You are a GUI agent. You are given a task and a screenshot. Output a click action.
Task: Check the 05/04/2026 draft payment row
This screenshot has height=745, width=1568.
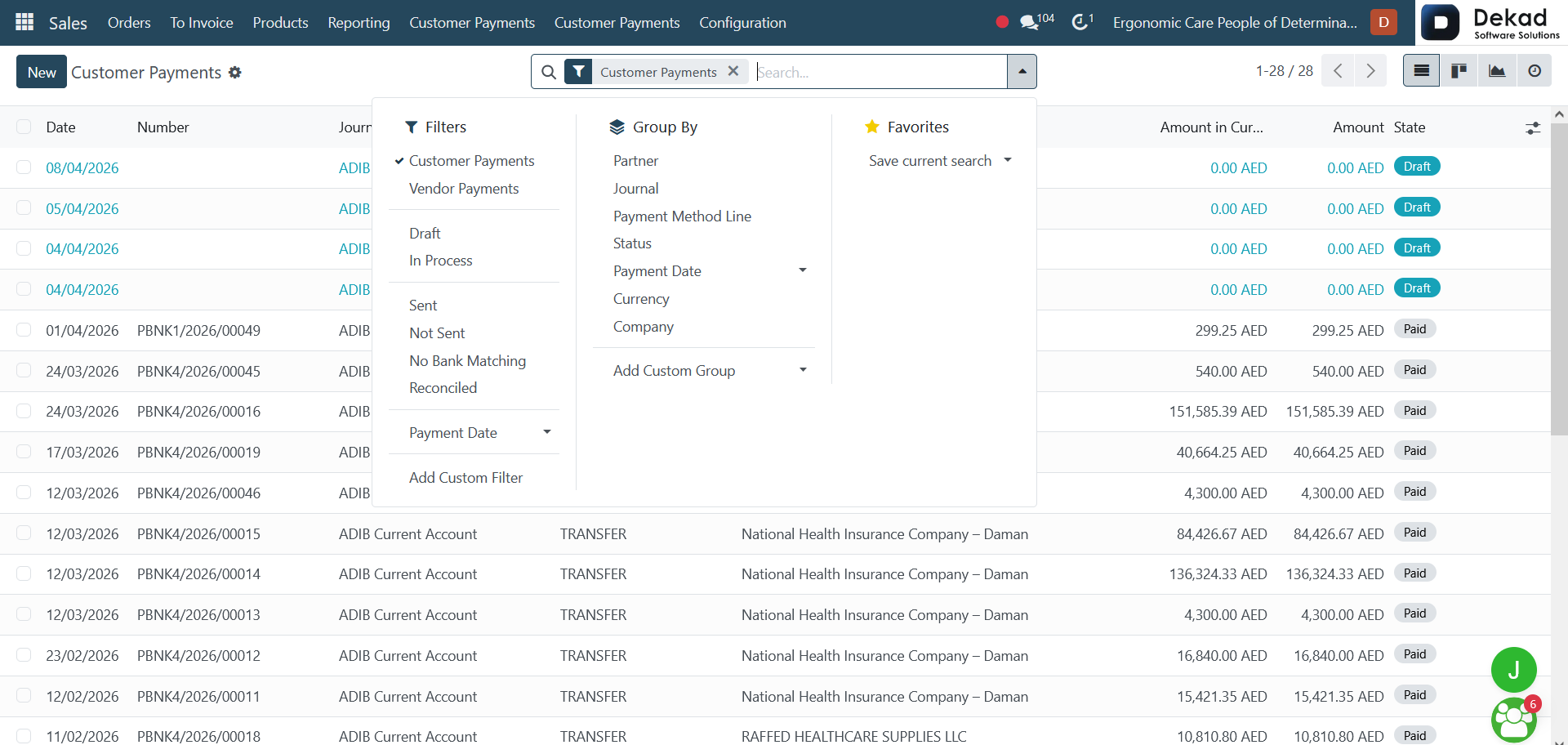[x=24, y=208]
